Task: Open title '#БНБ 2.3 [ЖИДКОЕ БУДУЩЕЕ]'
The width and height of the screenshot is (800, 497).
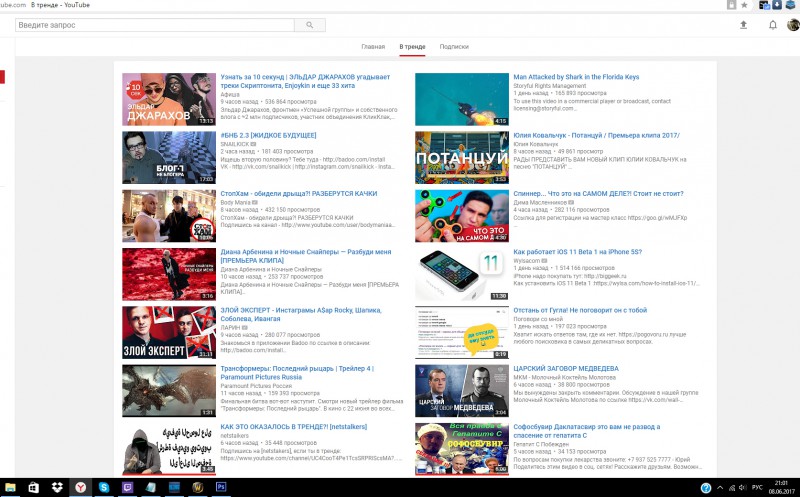Action: [x=268, y=135]
